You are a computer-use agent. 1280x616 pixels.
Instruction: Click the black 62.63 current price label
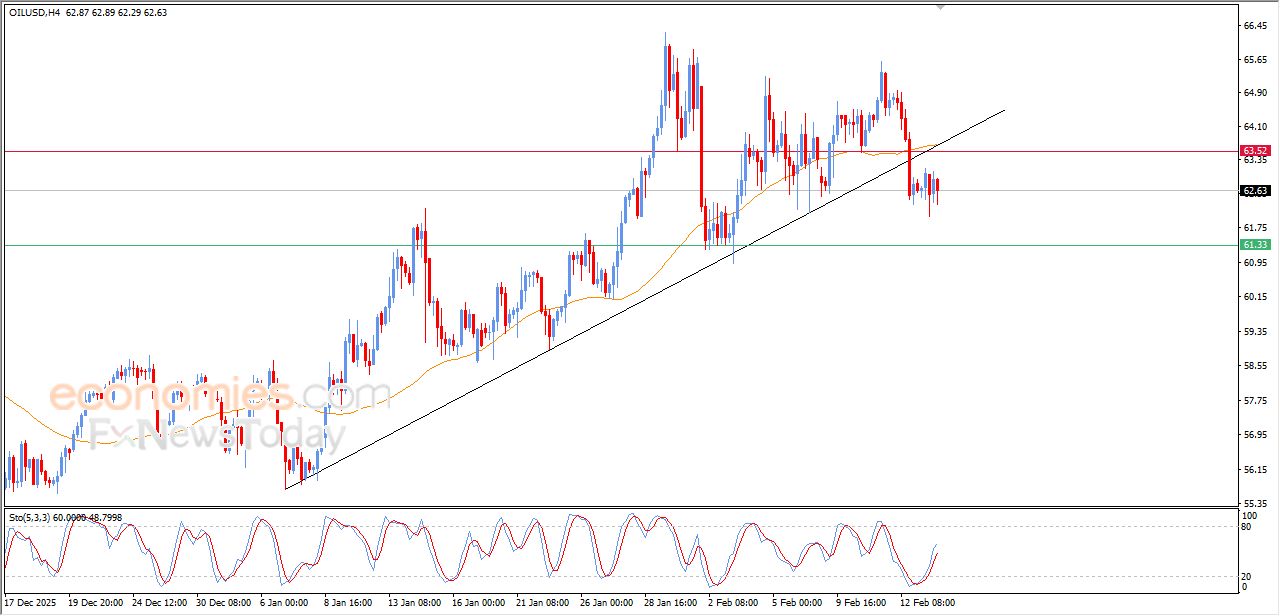[x=1255, y=191]
